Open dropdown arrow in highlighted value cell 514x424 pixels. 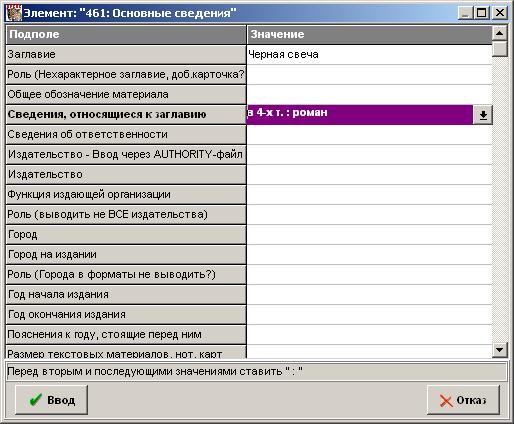(x=483, y=115)
